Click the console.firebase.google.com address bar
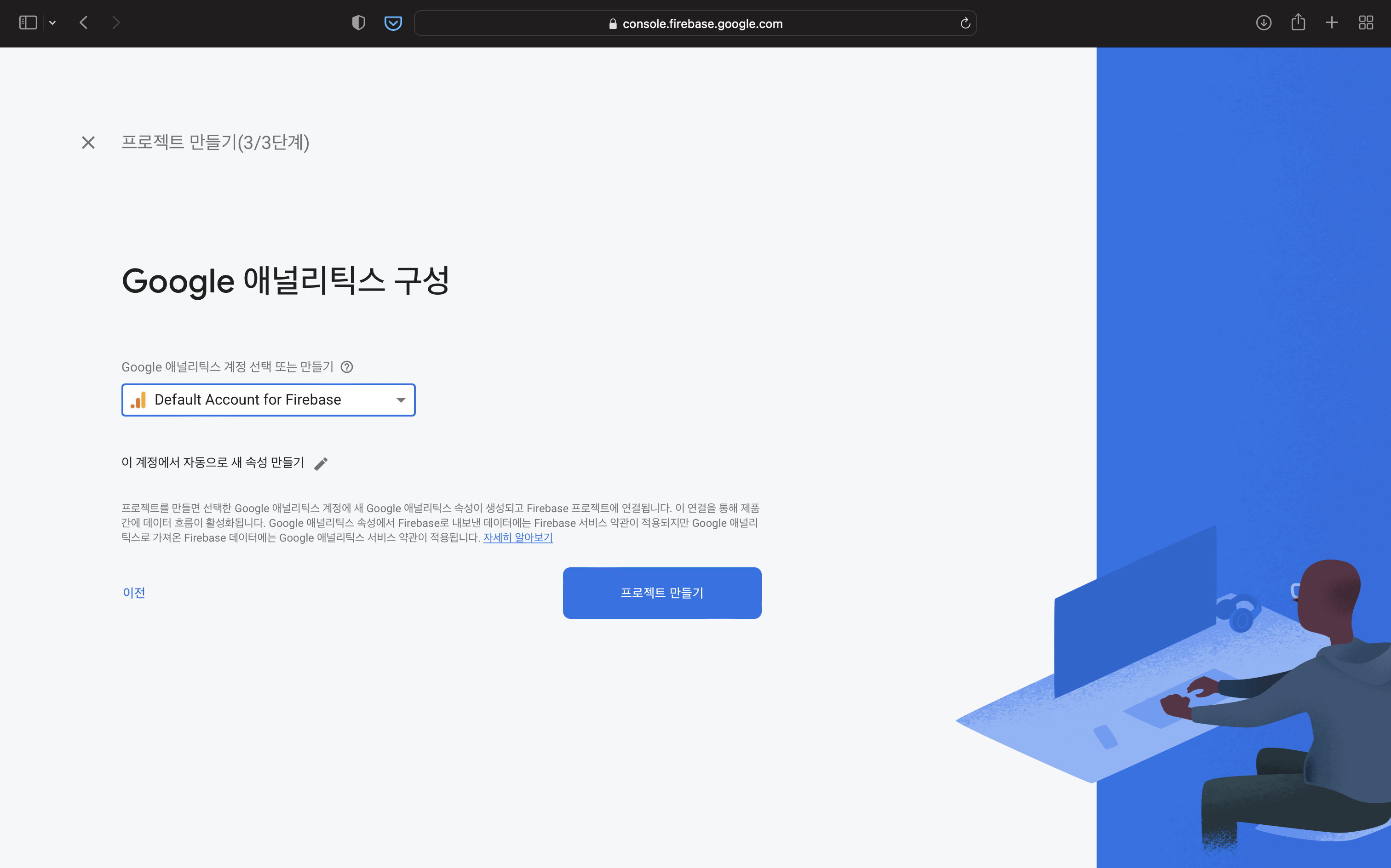This screenshot has height=868, width=1391. tap(695, 23)
